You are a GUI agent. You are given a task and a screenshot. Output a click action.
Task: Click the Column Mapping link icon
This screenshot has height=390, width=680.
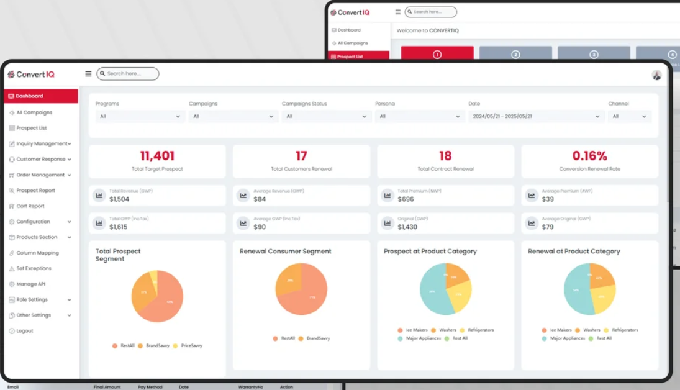click(x=12, y=253)
